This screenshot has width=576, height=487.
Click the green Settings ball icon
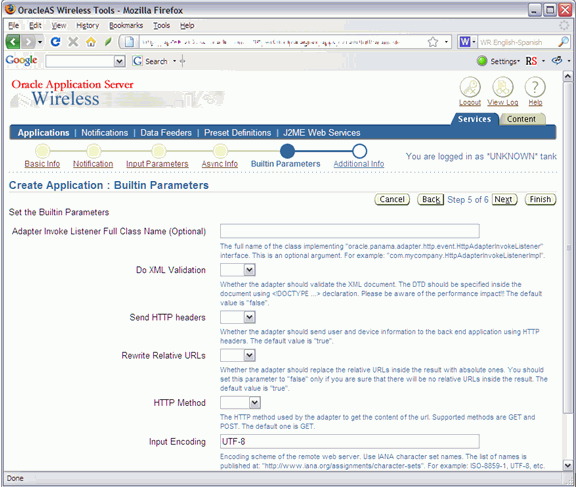click(482, 61)
